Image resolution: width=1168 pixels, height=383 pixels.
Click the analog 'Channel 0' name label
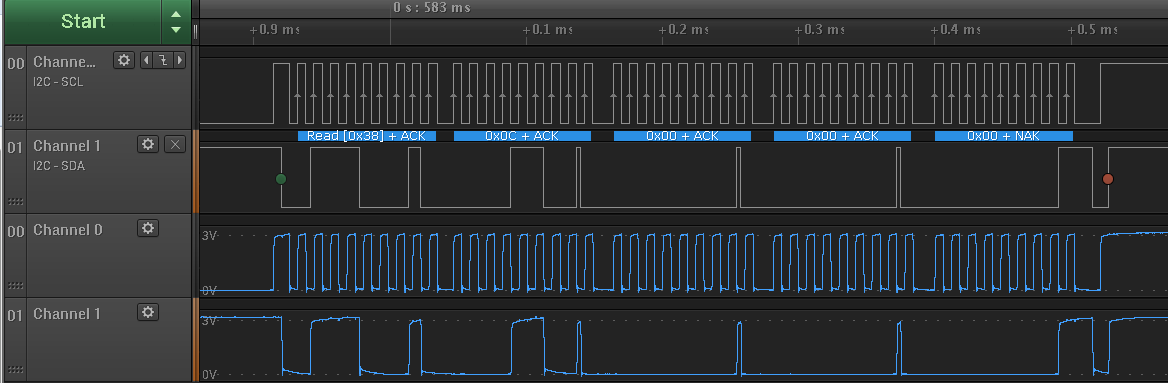tap(68, 230)
